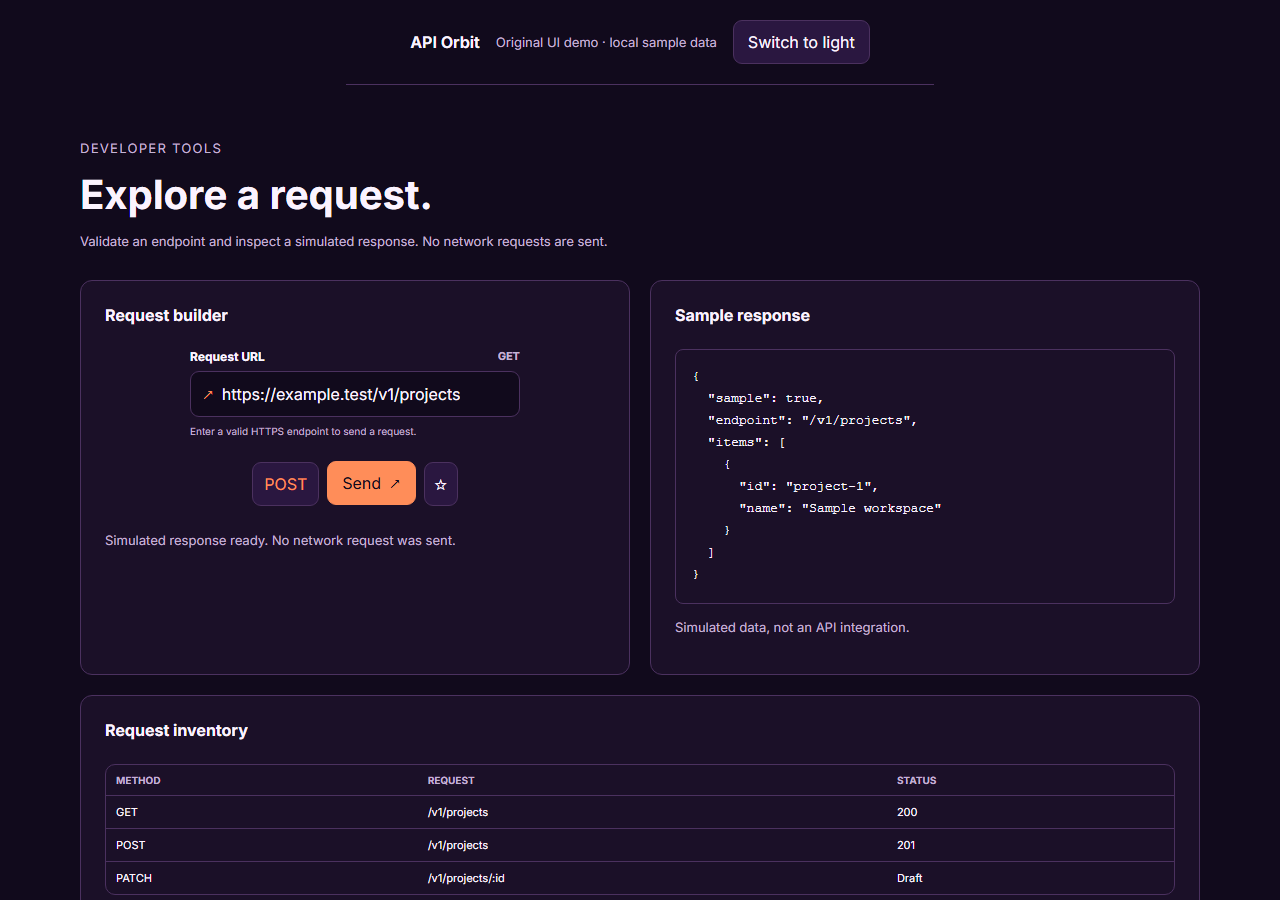
Task: Click the "Simulated response ready" status message
Action: tap(280, 540)
